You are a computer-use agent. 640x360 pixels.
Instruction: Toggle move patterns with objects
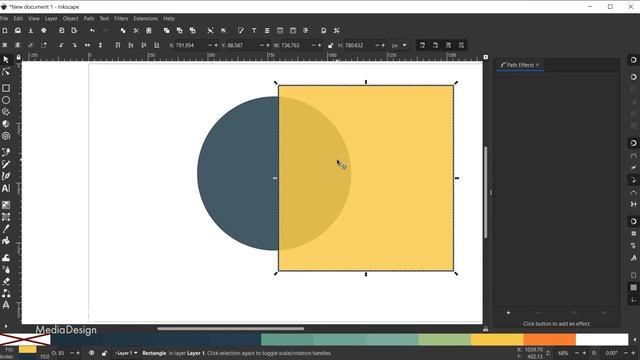pos(461,45)
